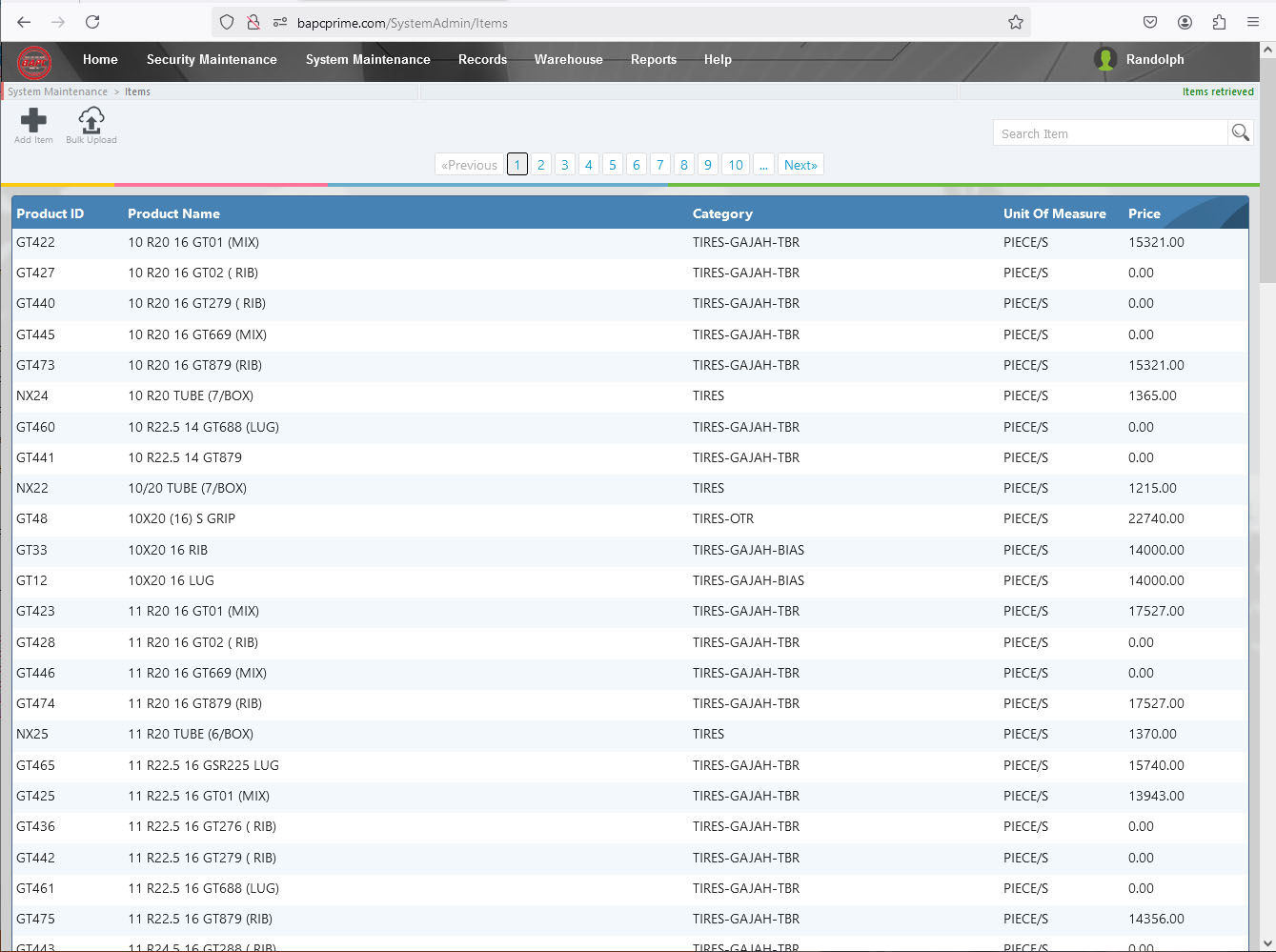This screenshot has width=1276, height=952.
Task: Click into the Search Item field
Action: [x=1110, y=133]
